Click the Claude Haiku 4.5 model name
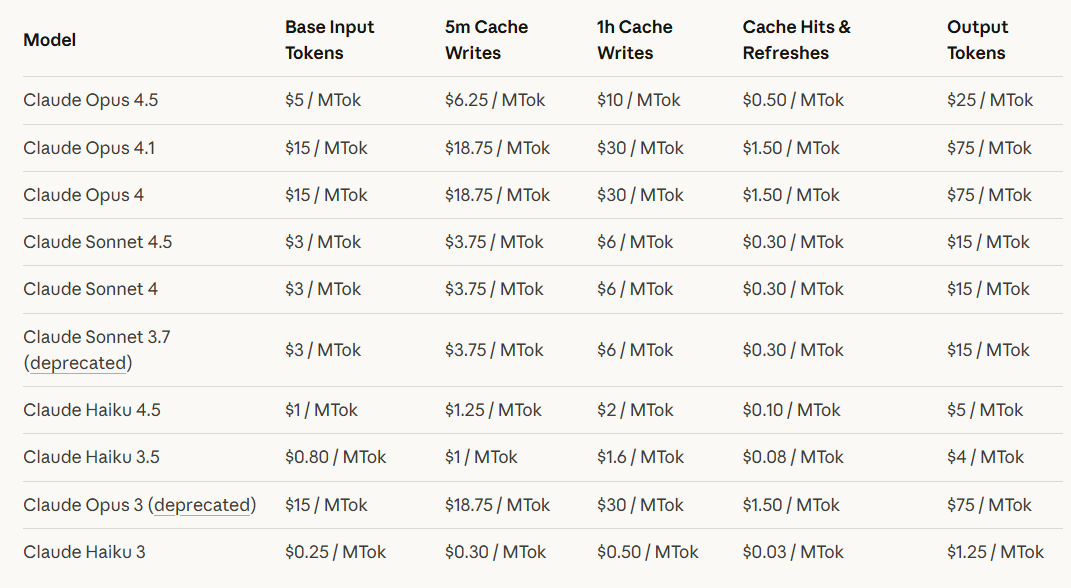Image resolution: width=1071 pixels, height=588 pixels. [92, 410]
